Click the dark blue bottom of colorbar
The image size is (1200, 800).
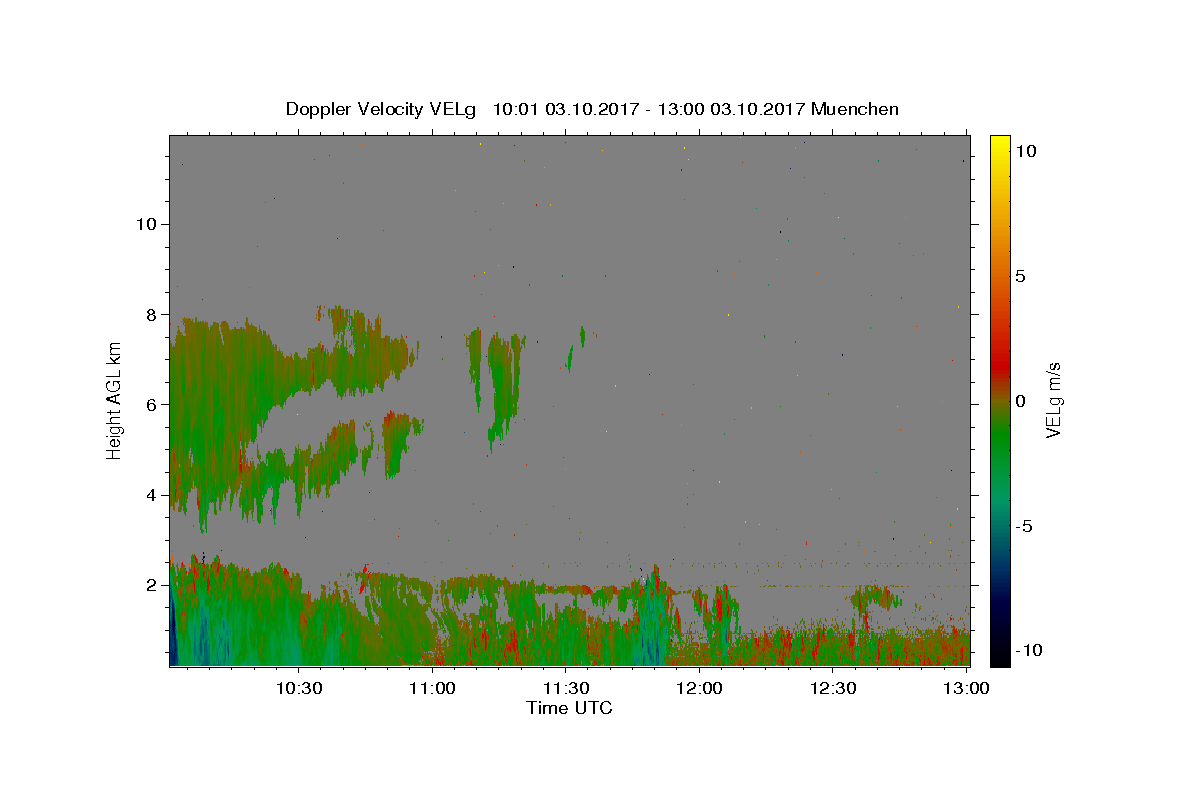pos(999,657)
